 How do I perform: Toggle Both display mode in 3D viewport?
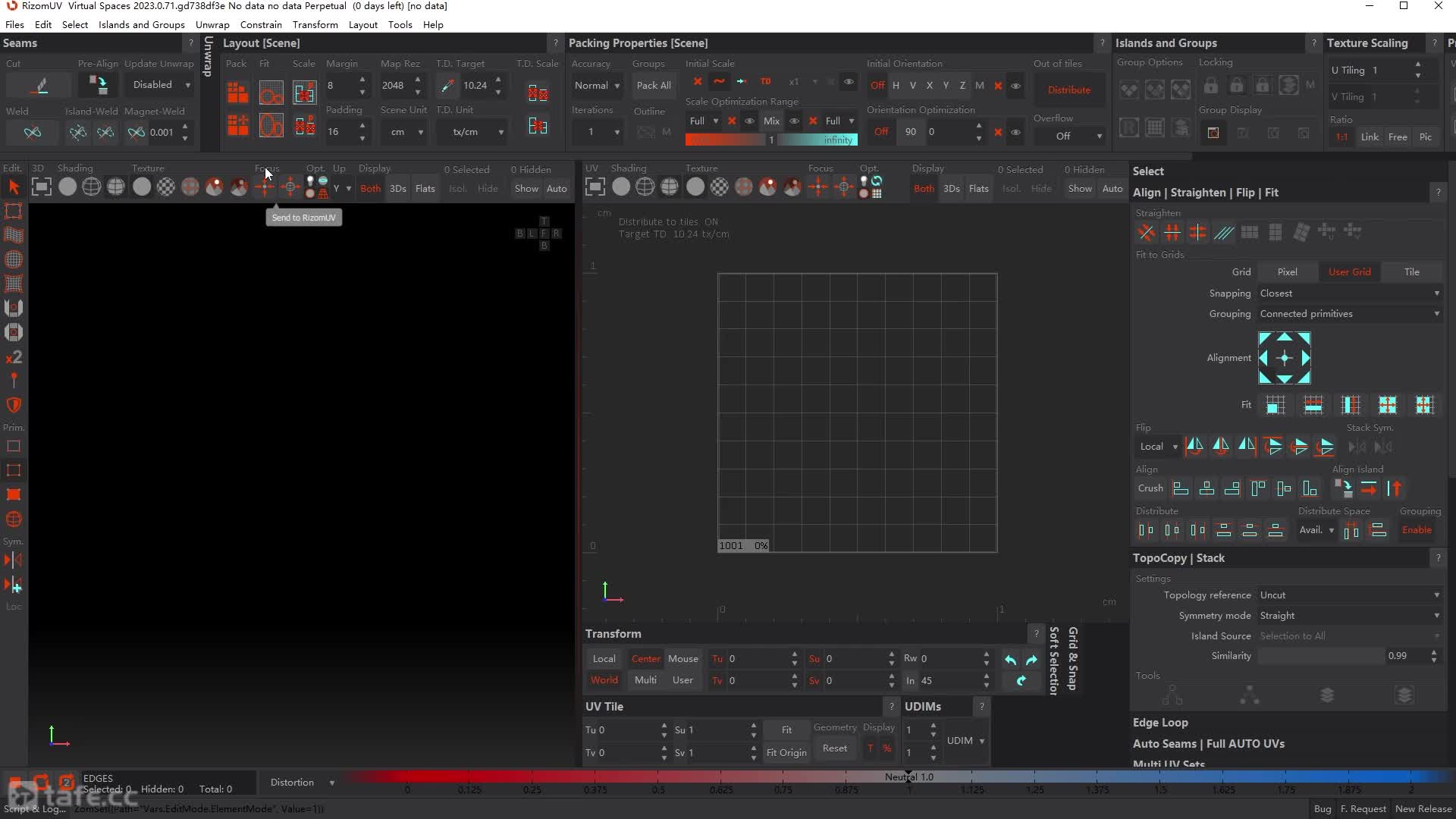(x=371, y=189)
